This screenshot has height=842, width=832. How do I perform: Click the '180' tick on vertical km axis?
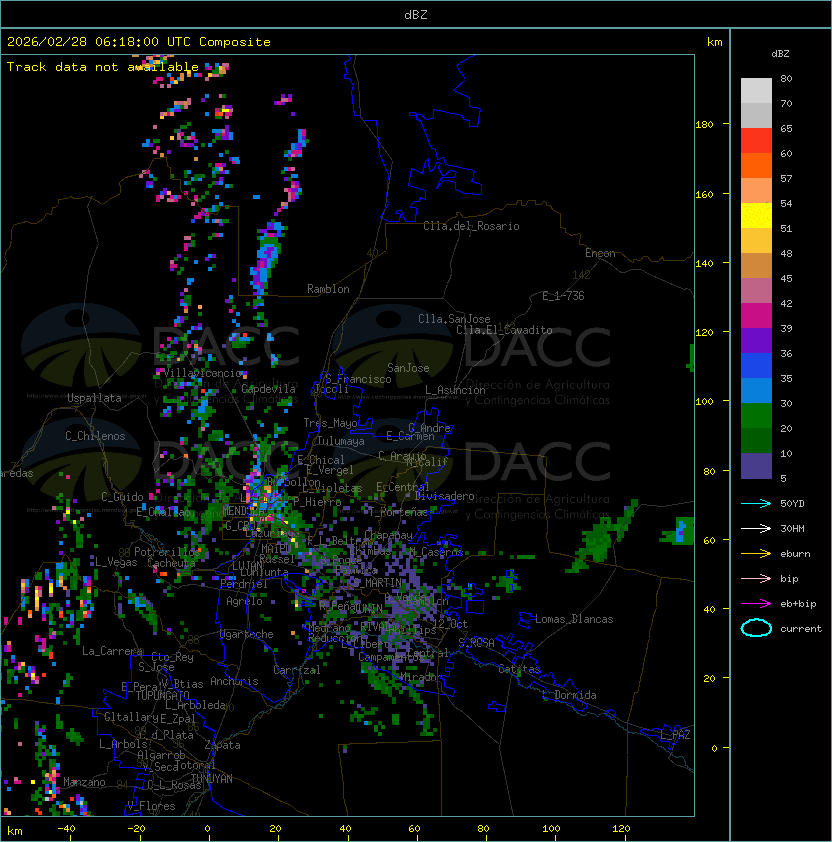coord(704,124)
